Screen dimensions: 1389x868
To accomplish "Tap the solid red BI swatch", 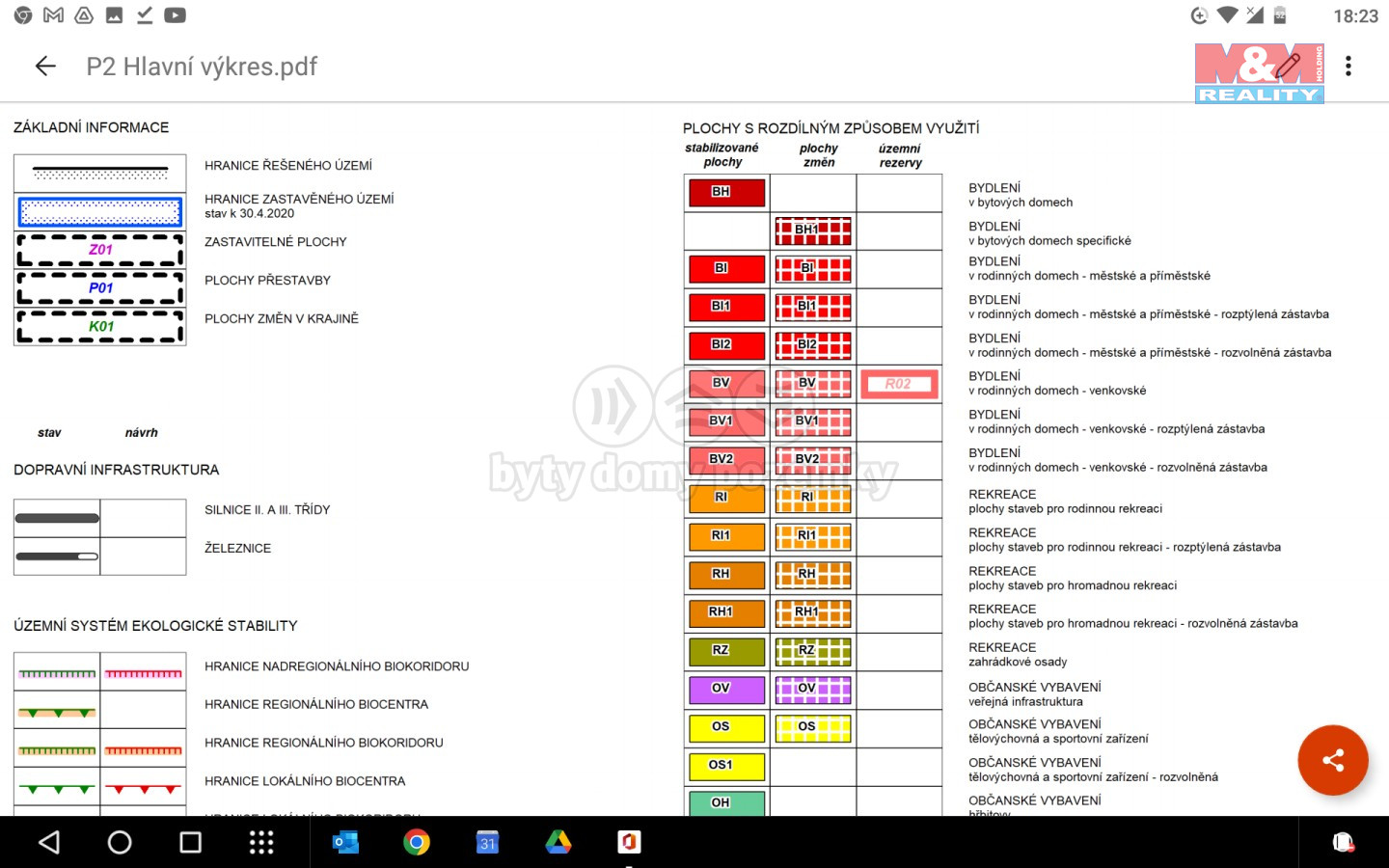I will 726,268.
